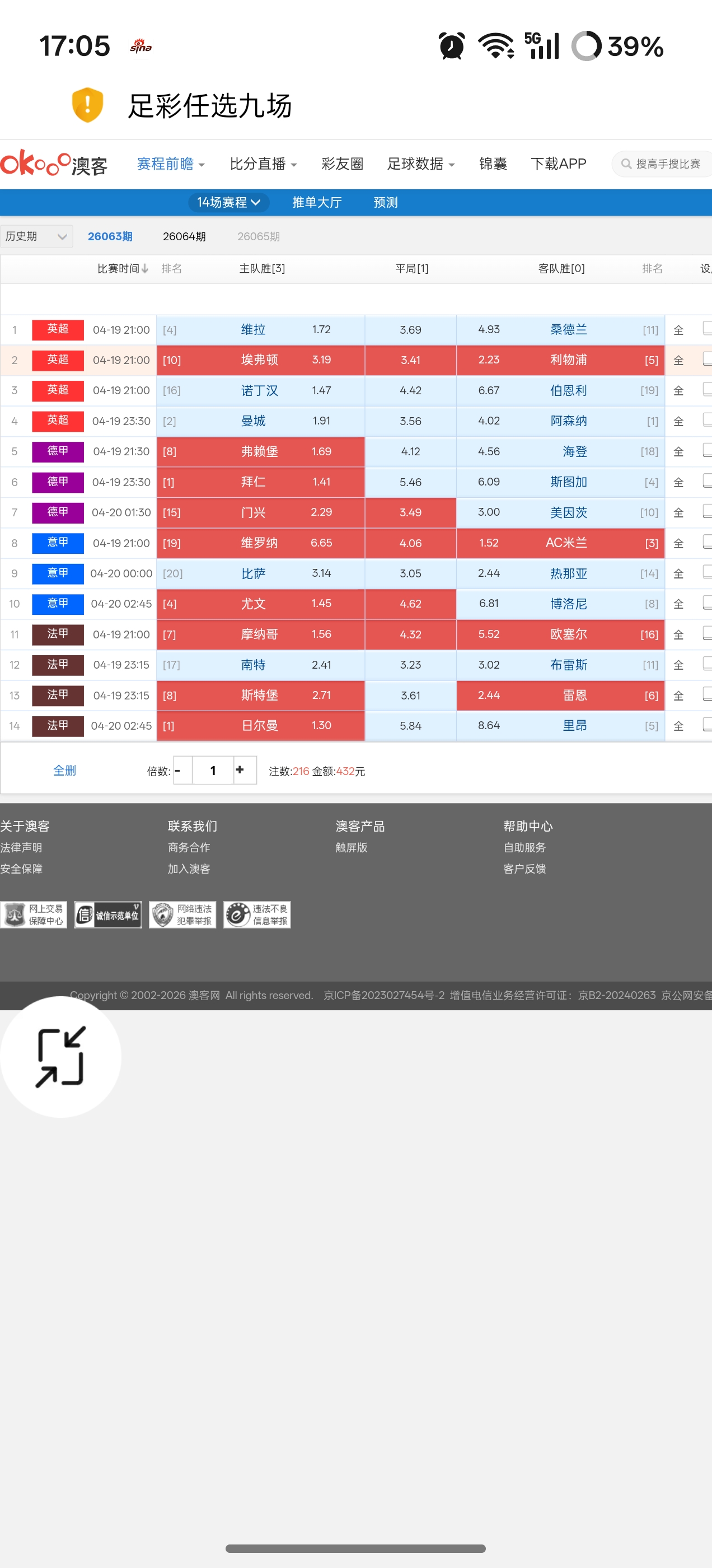Toggle checkbox for match 5 弗赖堡

(x=707, y=450)
